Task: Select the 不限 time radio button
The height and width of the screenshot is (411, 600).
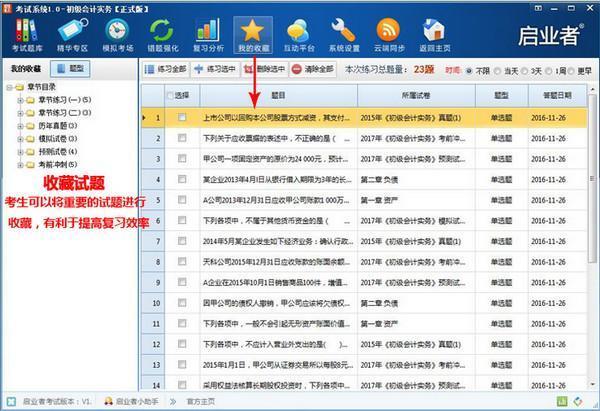Action: click(469, 71)
